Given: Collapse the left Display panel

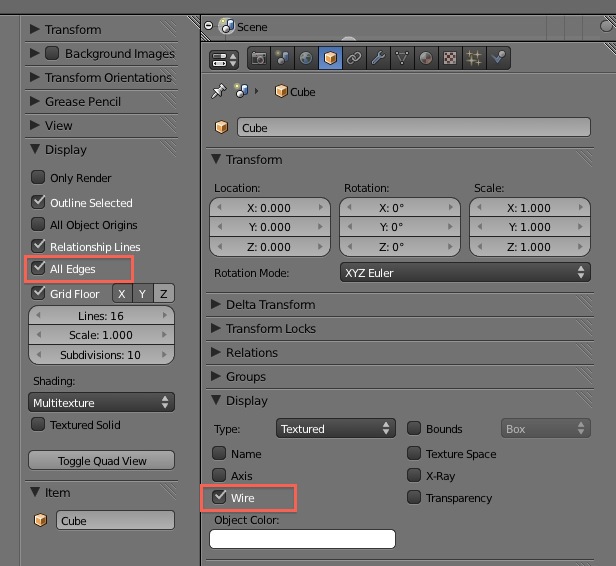Looking at the screenshot, I should coord(35,149).
